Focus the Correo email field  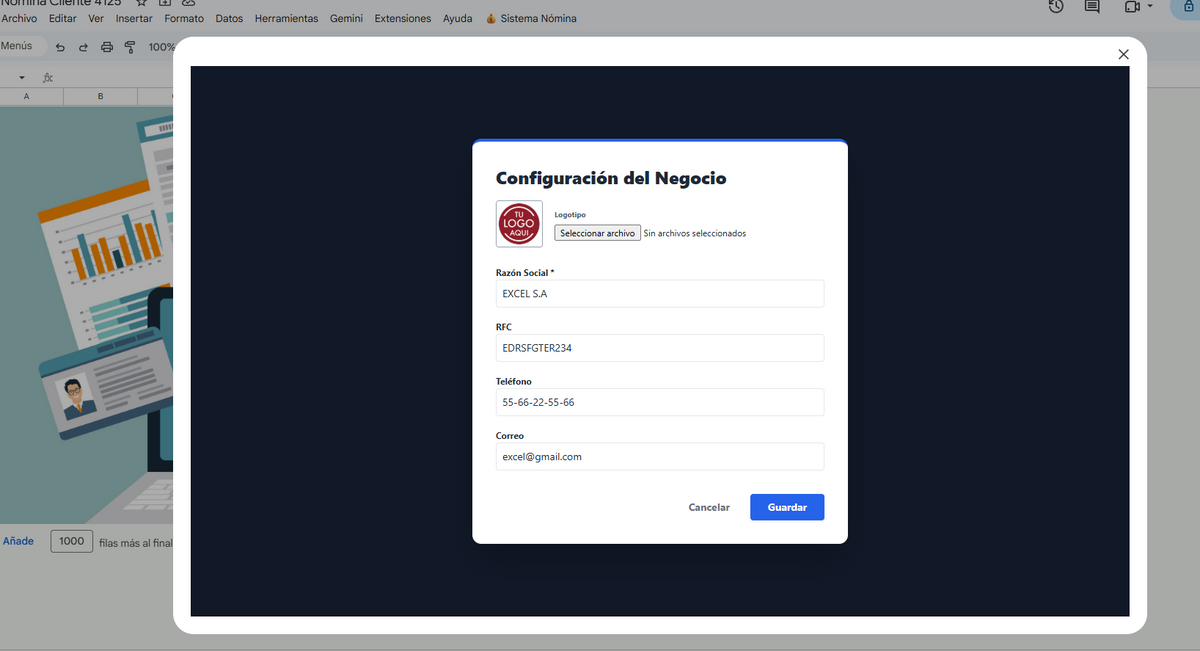660,456
